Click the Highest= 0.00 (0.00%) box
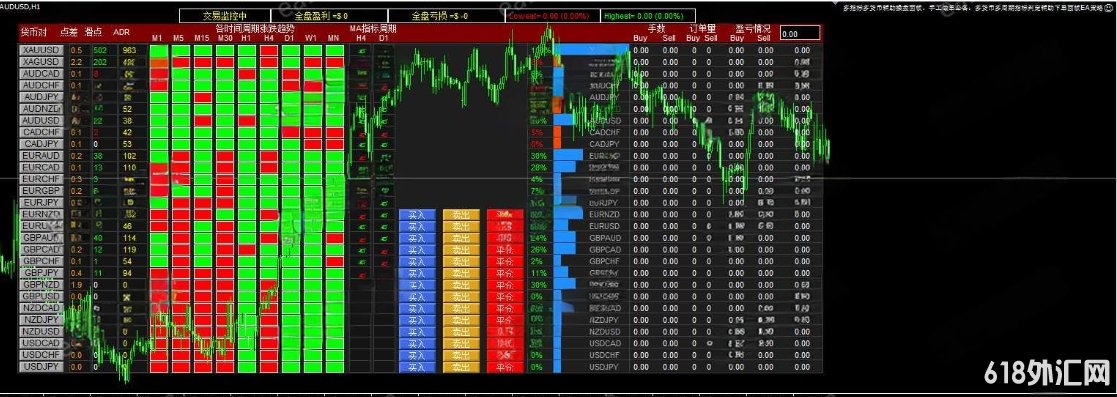The height and width of the screenshot is (397, 1117). point(647,16)
